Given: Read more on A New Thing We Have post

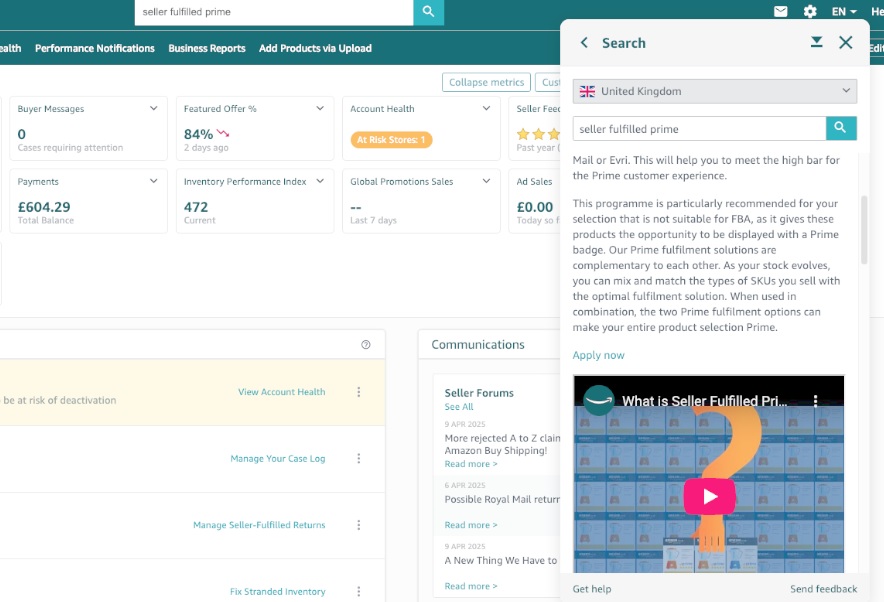Looking at the screenshot, I should (471, 586).
